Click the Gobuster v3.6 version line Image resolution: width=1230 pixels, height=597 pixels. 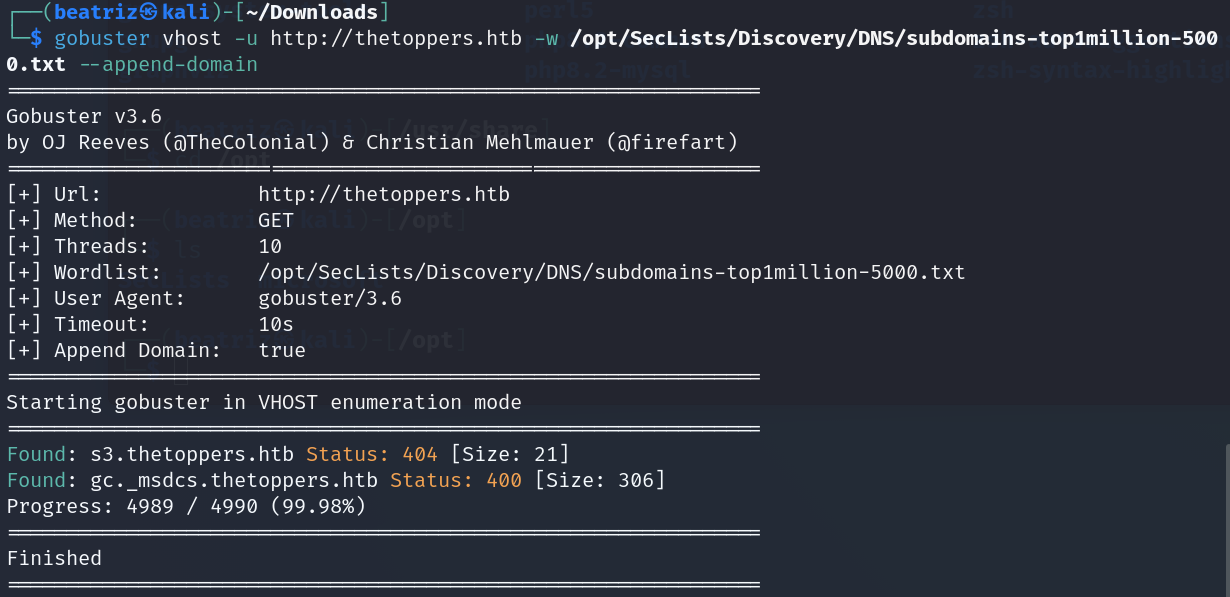tap(84, 116)
